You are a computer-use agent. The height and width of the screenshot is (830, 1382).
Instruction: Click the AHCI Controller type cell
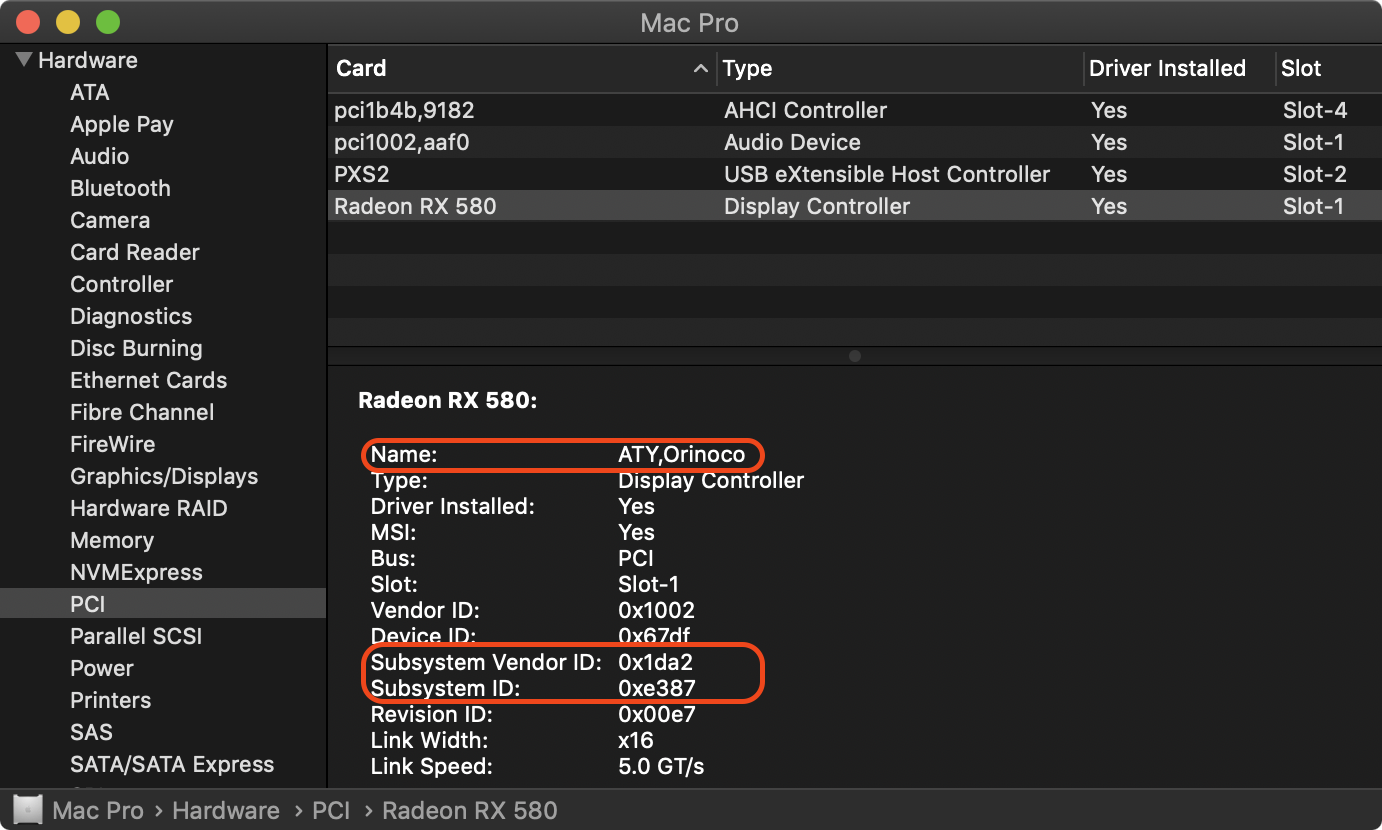click(x=805, y=110)
